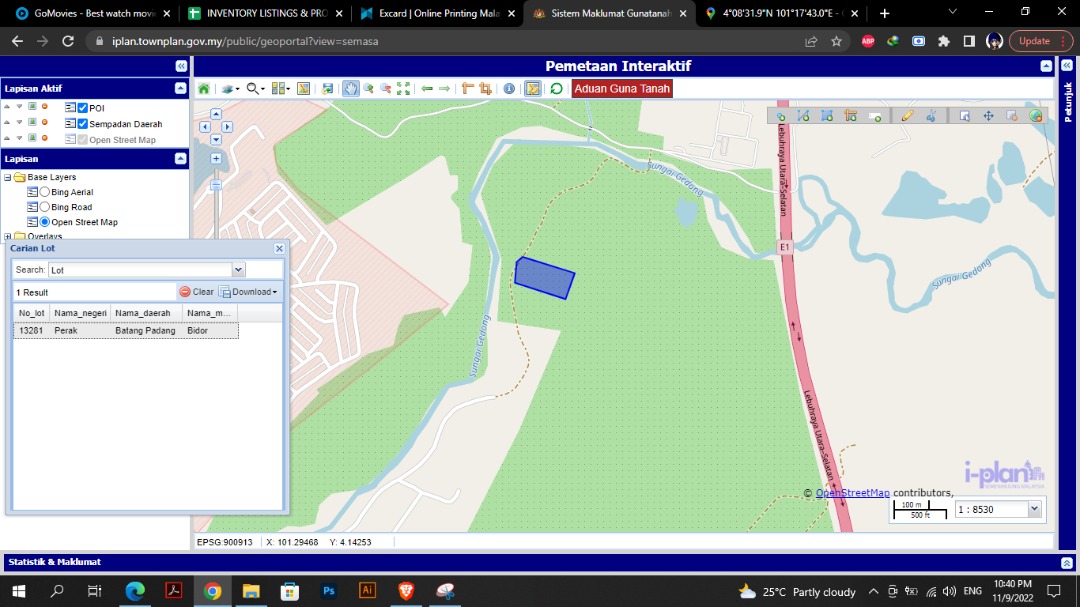Click the map zoom slider handle
Viewport: 1080px width, 607px height.
tap(216, 185)
